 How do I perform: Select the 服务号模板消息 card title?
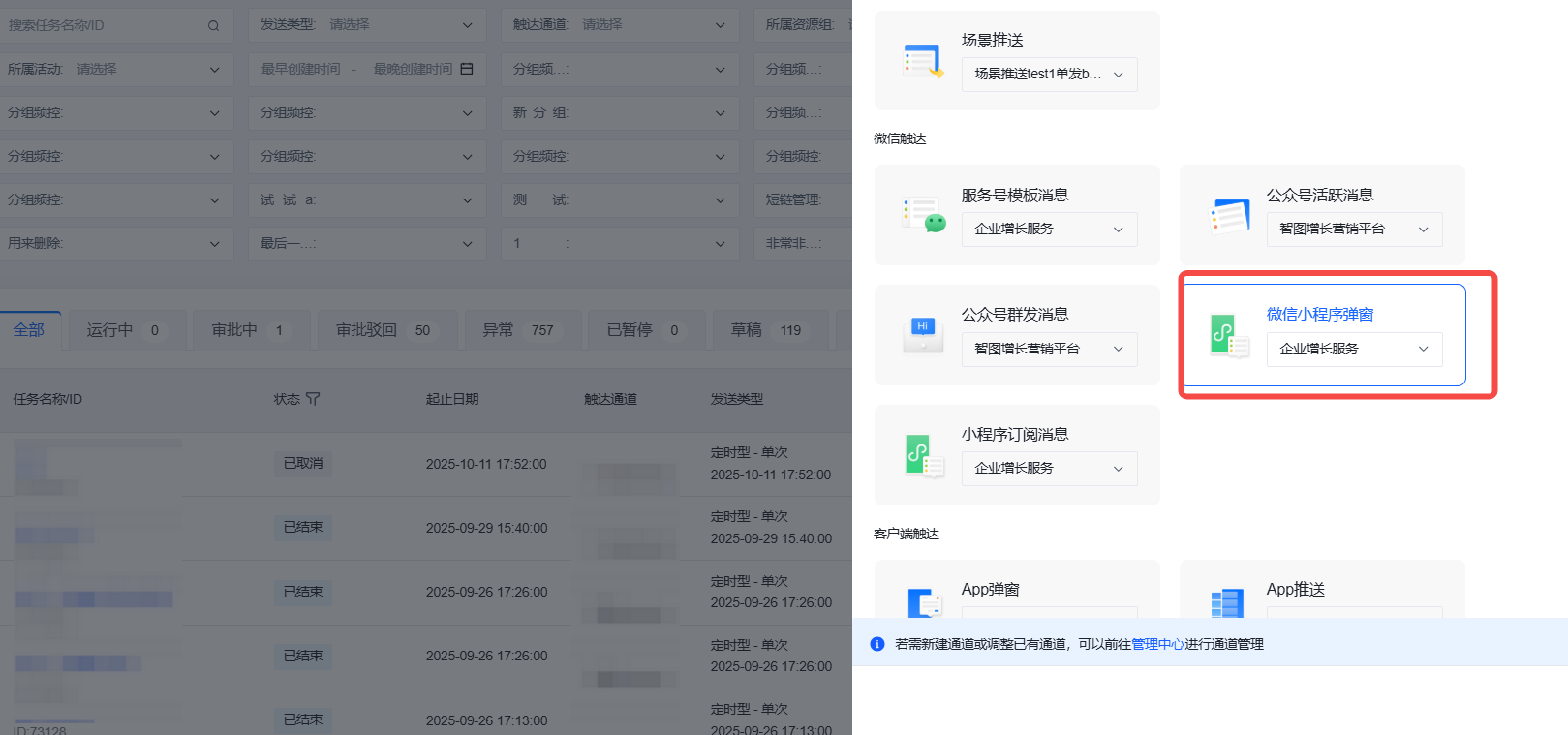[1015, 195]
